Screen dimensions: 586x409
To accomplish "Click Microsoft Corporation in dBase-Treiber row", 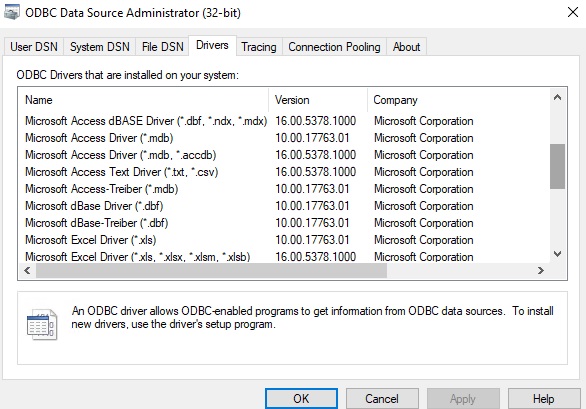I will (x=423, y=223).
